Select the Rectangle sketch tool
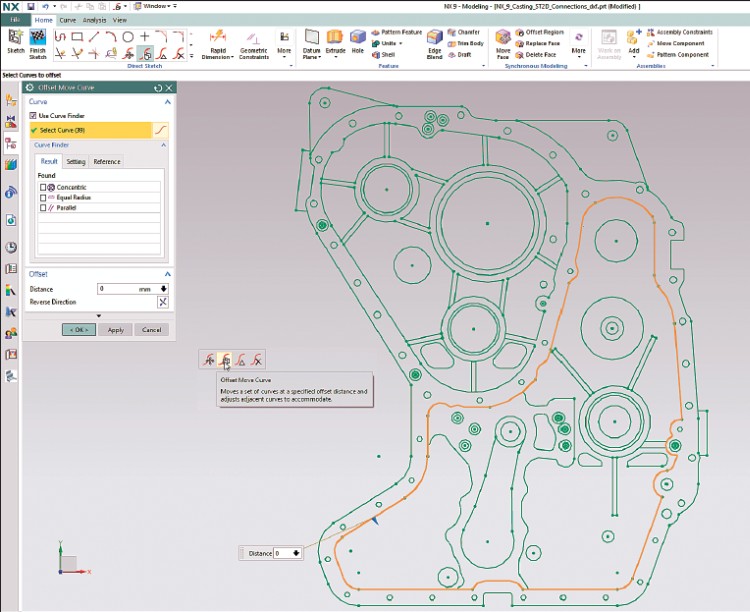750x612 pixels. click(x=78, y=37)
